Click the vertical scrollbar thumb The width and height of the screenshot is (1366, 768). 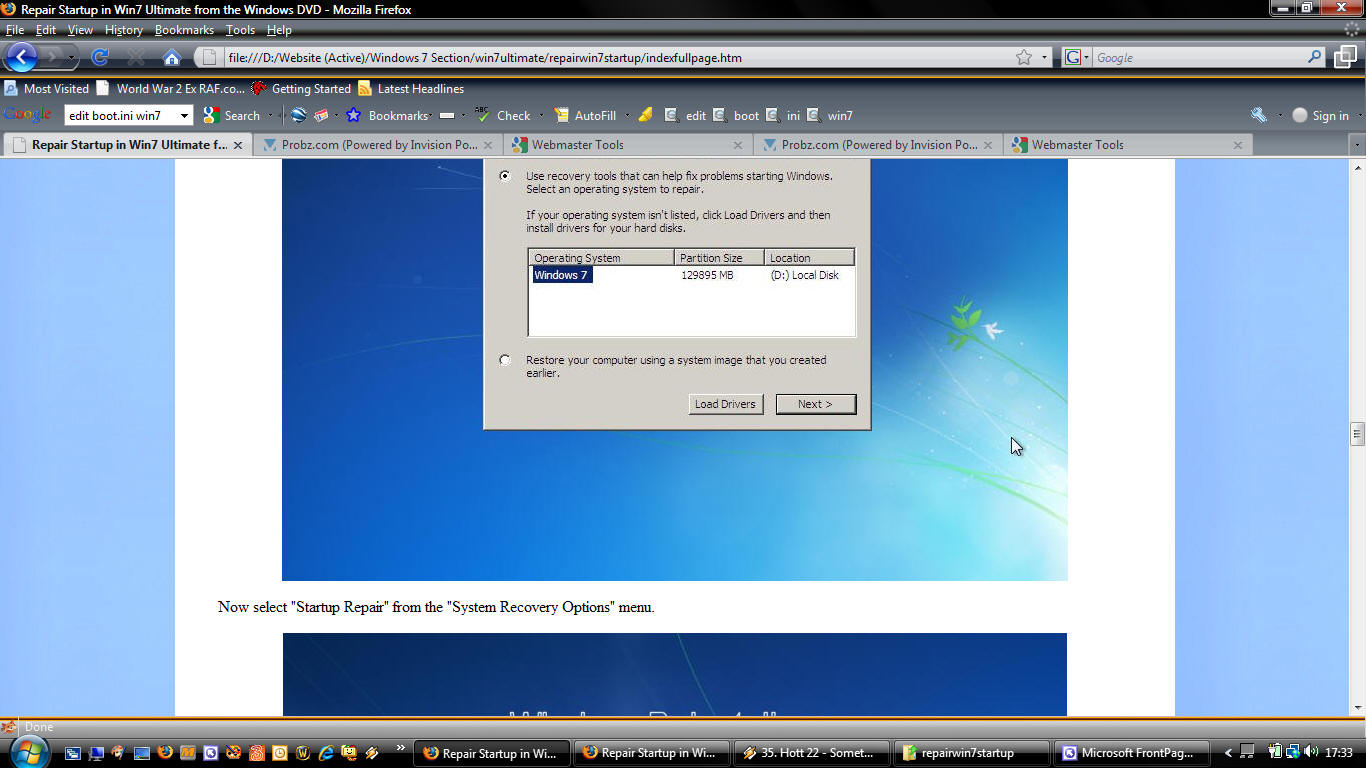click(1357, 433)
